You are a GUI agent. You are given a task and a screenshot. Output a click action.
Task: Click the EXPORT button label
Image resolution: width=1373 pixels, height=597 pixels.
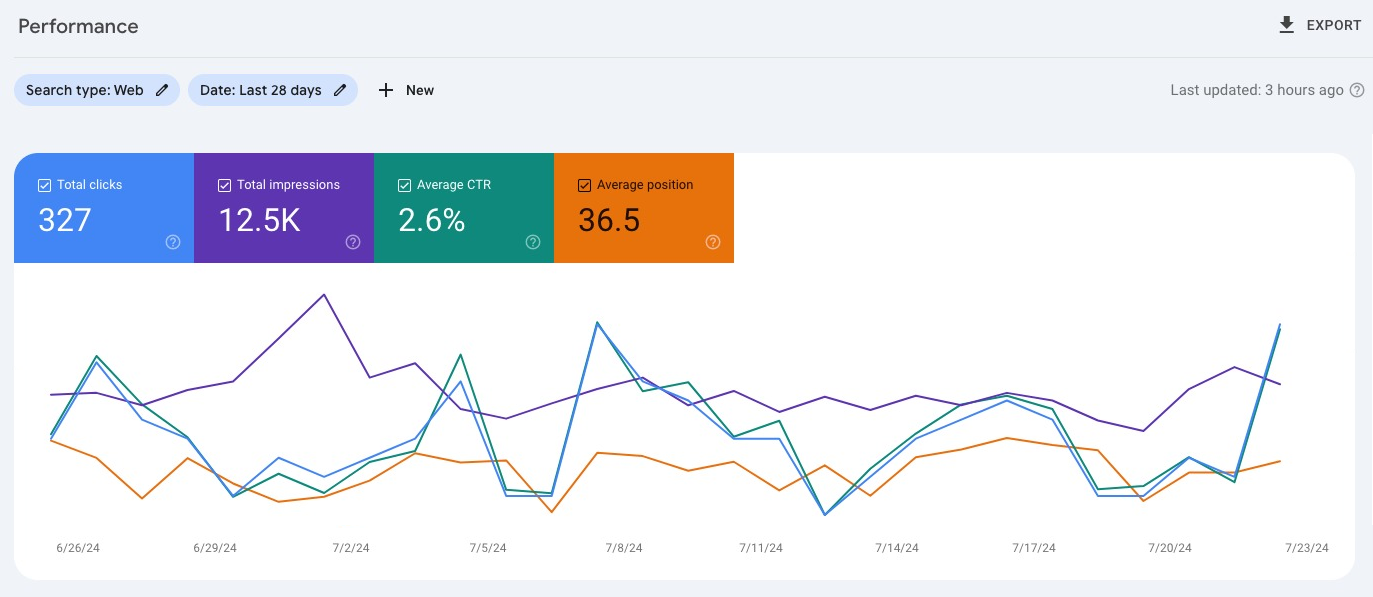click(1334, 25)
